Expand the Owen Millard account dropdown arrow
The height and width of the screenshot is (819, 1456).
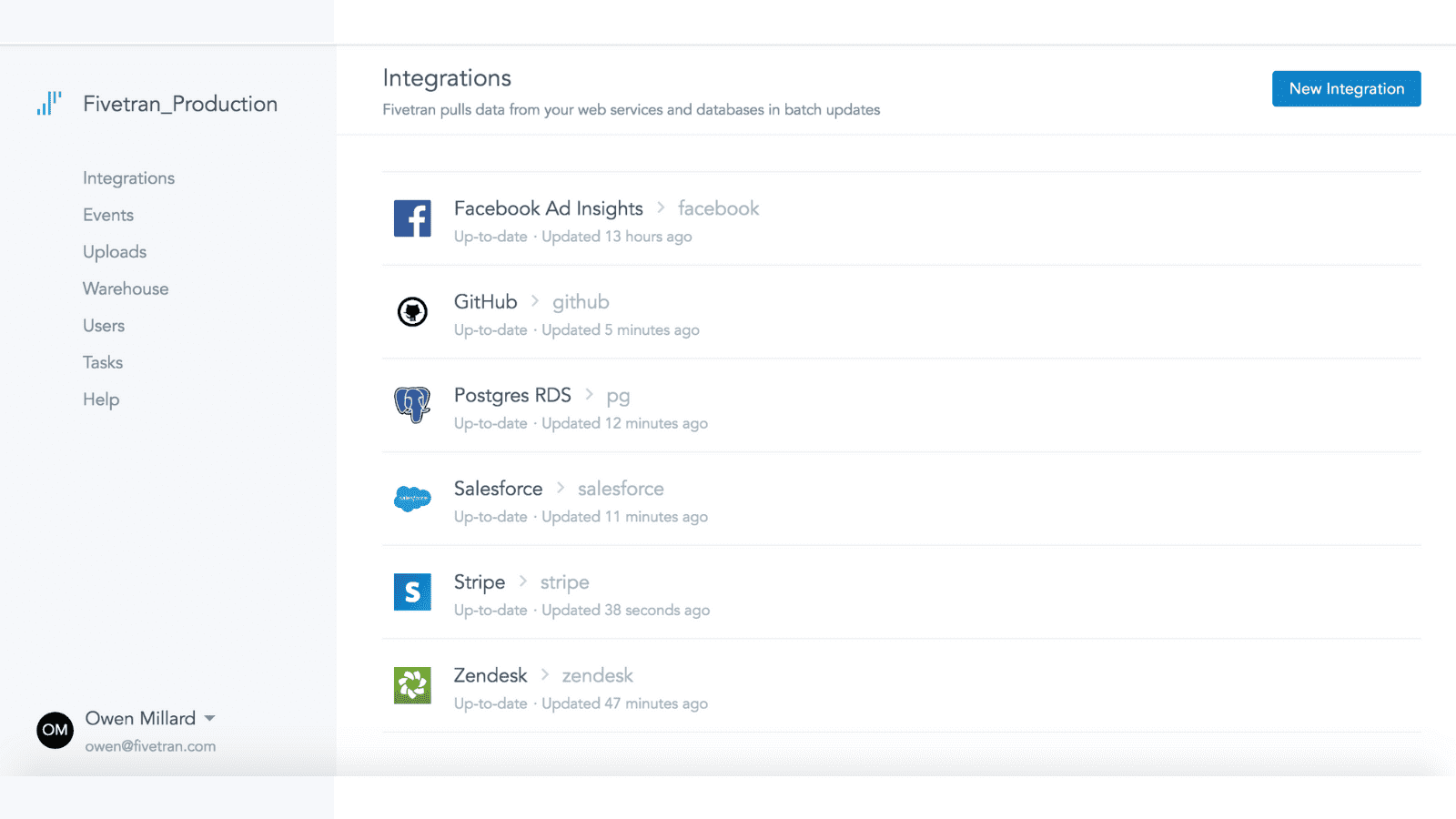(210, 718)
